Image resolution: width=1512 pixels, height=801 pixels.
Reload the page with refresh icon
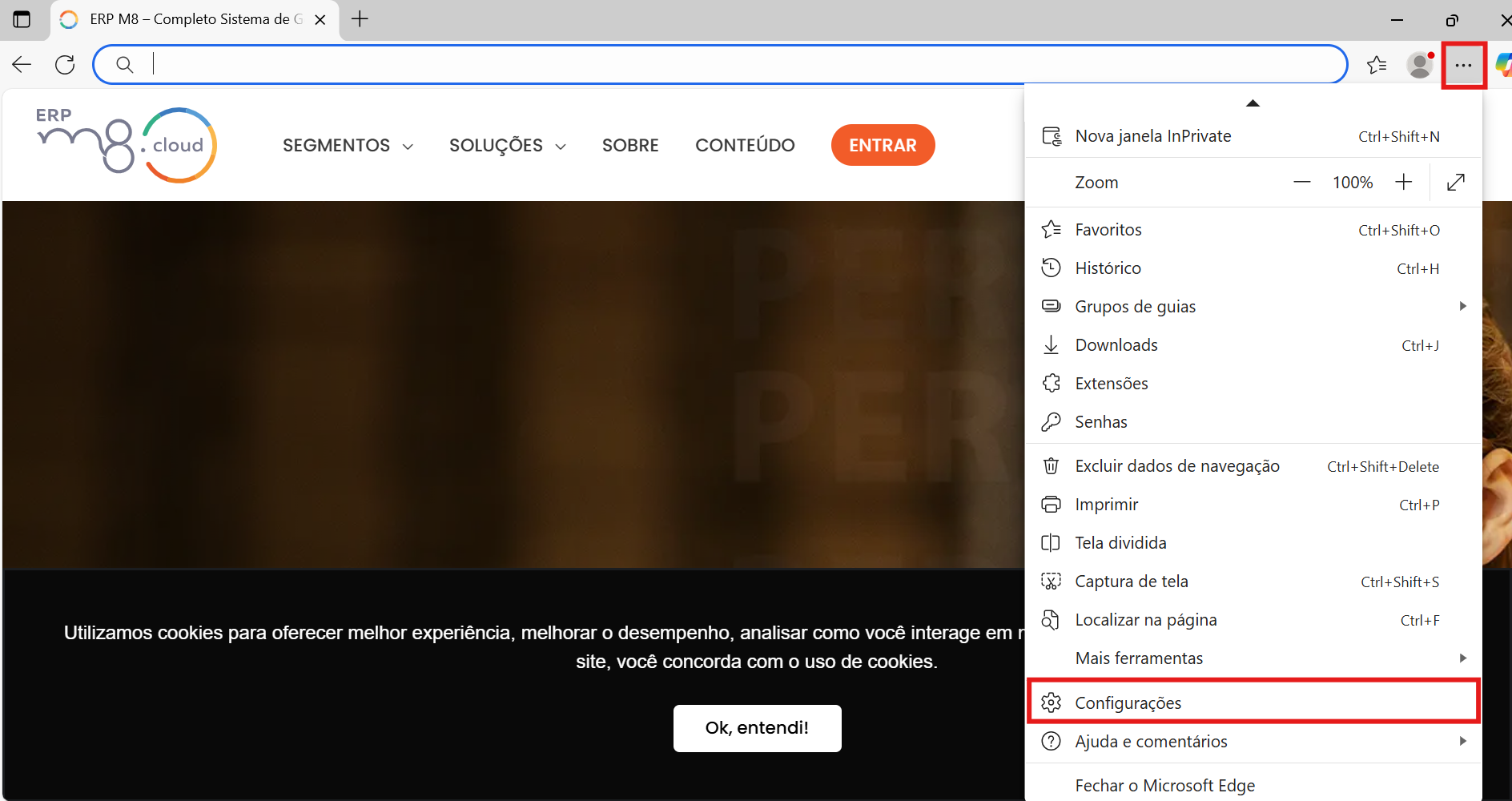[65, 65]
